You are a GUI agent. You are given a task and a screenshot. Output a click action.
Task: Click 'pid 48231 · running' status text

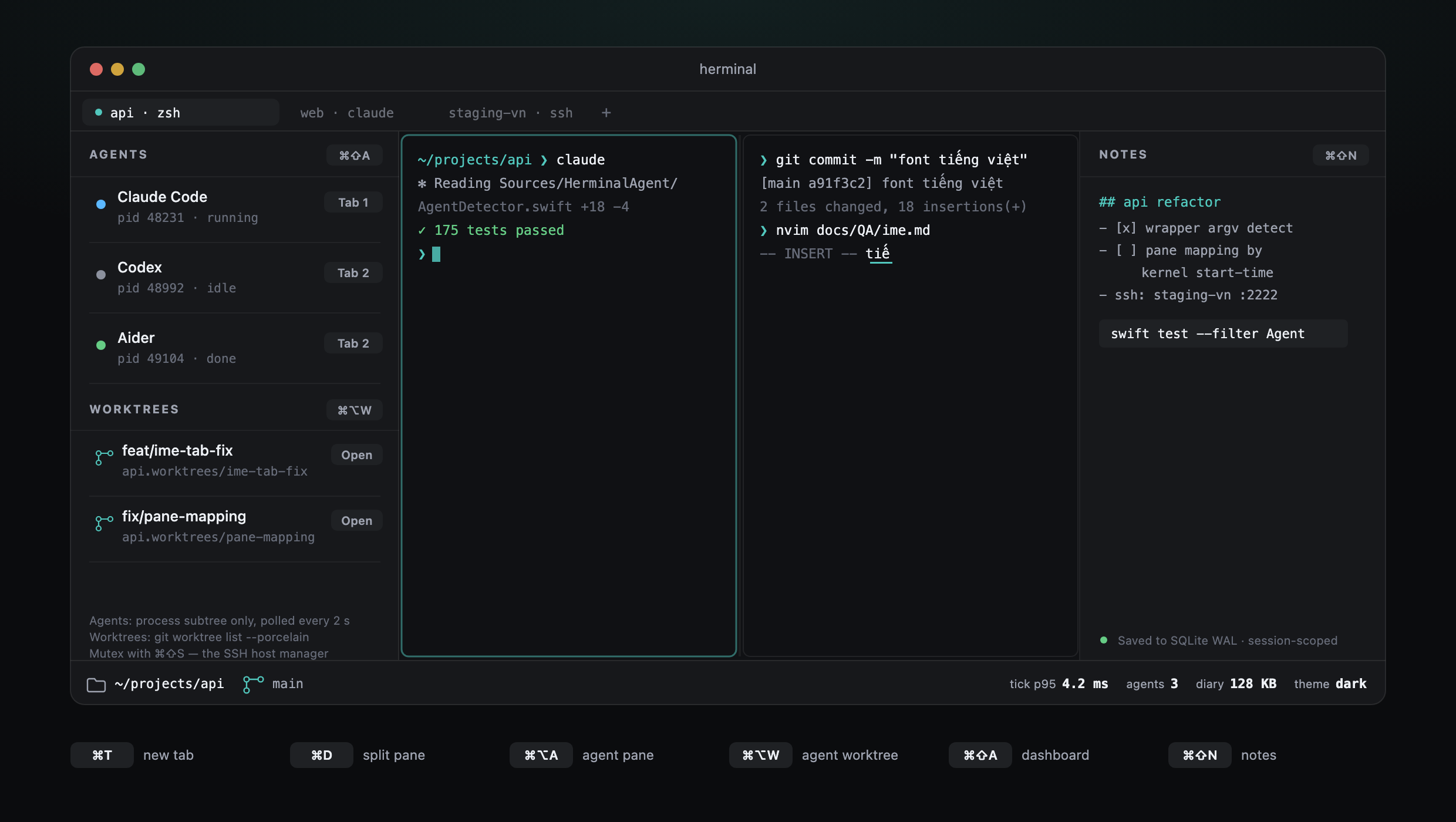click(x=188, y=218)
